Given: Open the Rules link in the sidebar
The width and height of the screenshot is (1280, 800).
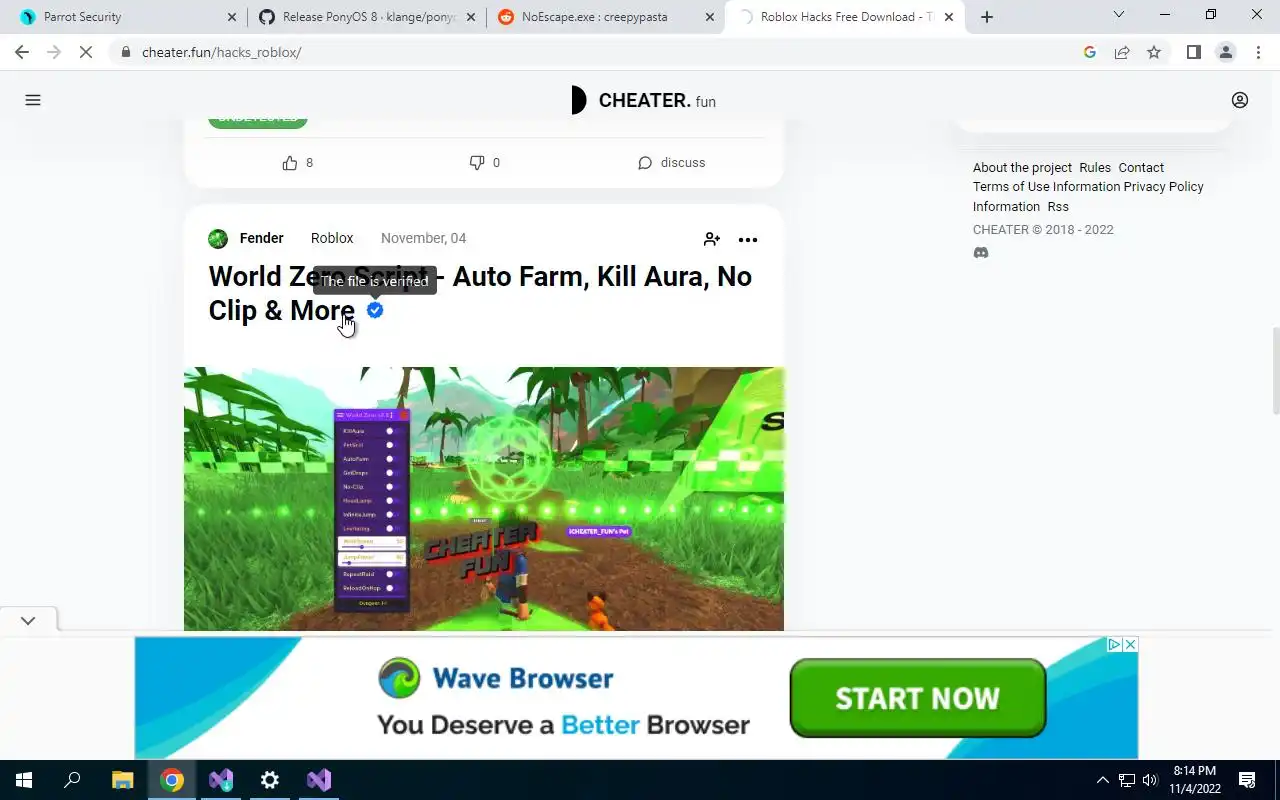Looking at the screenshot, I should 1095,168.
